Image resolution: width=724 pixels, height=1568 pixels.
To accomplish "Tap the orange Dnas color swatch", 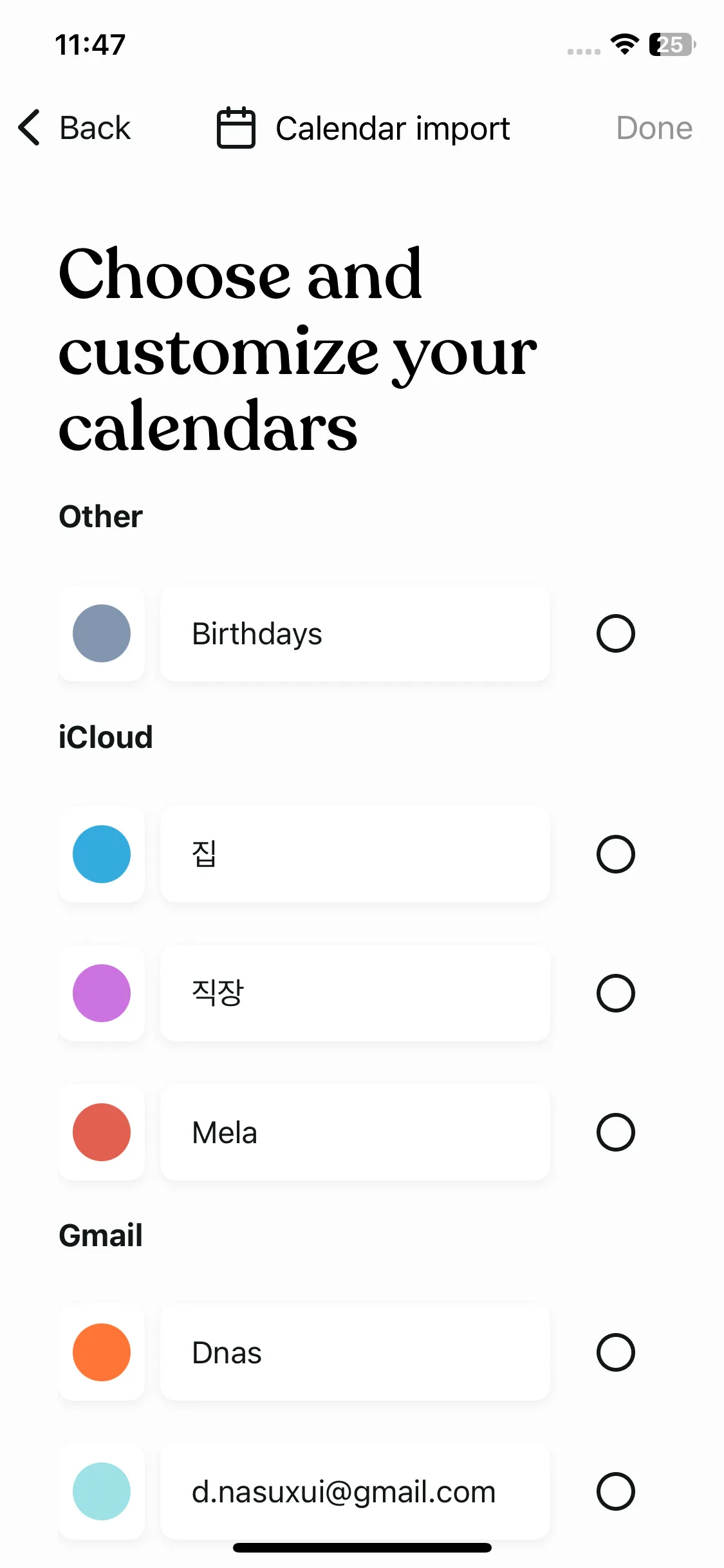I will (x=102, y=1352).
